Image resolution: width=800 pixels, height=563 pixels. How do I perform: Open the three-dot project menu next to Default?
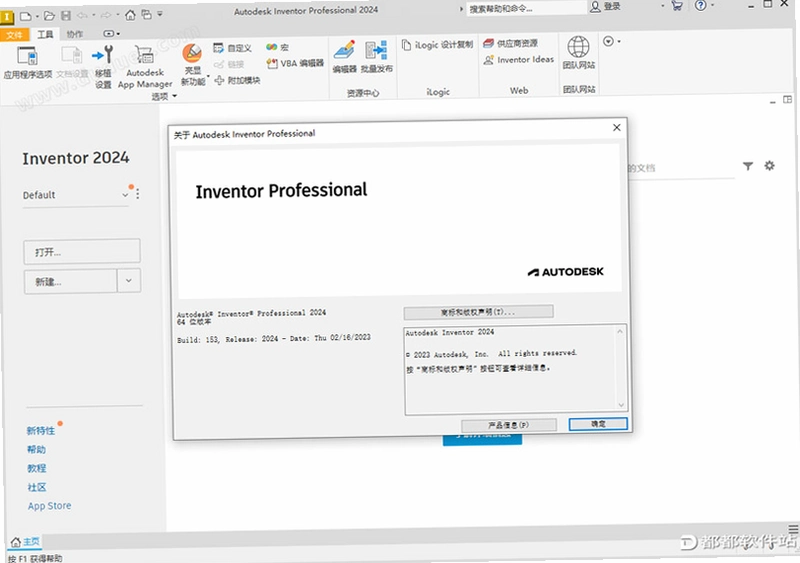click(x=138, y=193)
